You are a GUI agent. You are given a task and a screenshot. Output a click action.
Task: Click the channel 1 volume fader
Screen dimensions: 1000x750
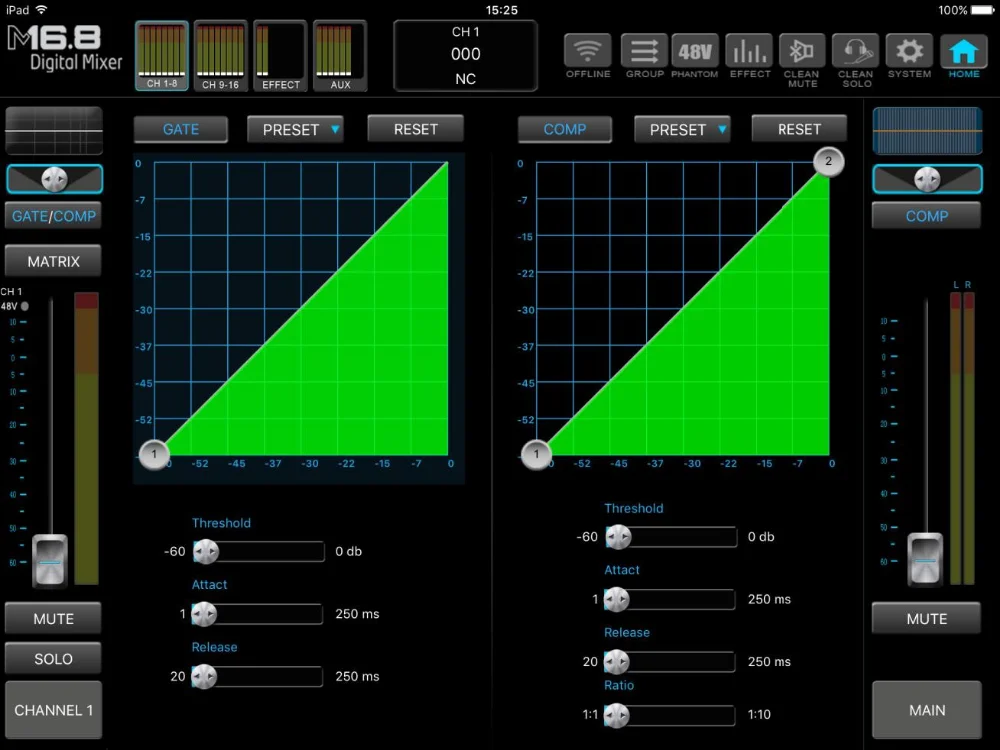click(x=50, y=561)
